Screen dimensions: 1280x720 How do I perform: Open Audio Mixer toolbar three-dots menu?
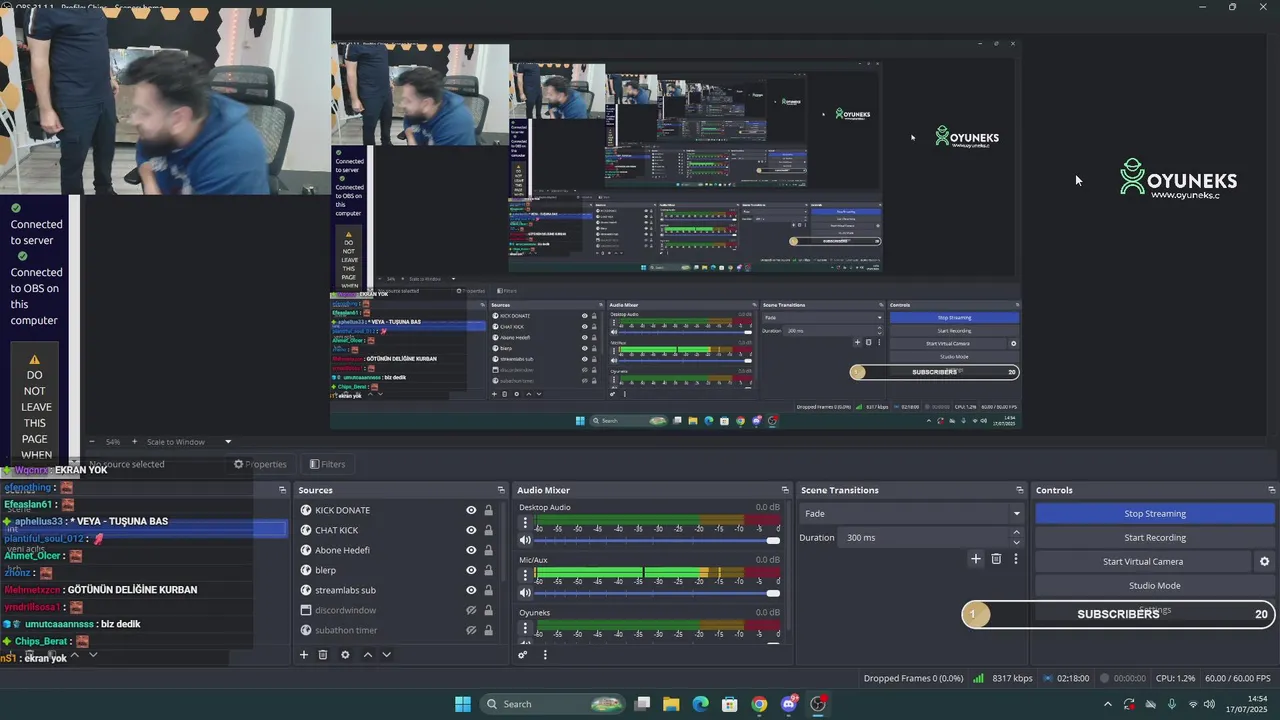pyautogui.click(x=545, y=655)
